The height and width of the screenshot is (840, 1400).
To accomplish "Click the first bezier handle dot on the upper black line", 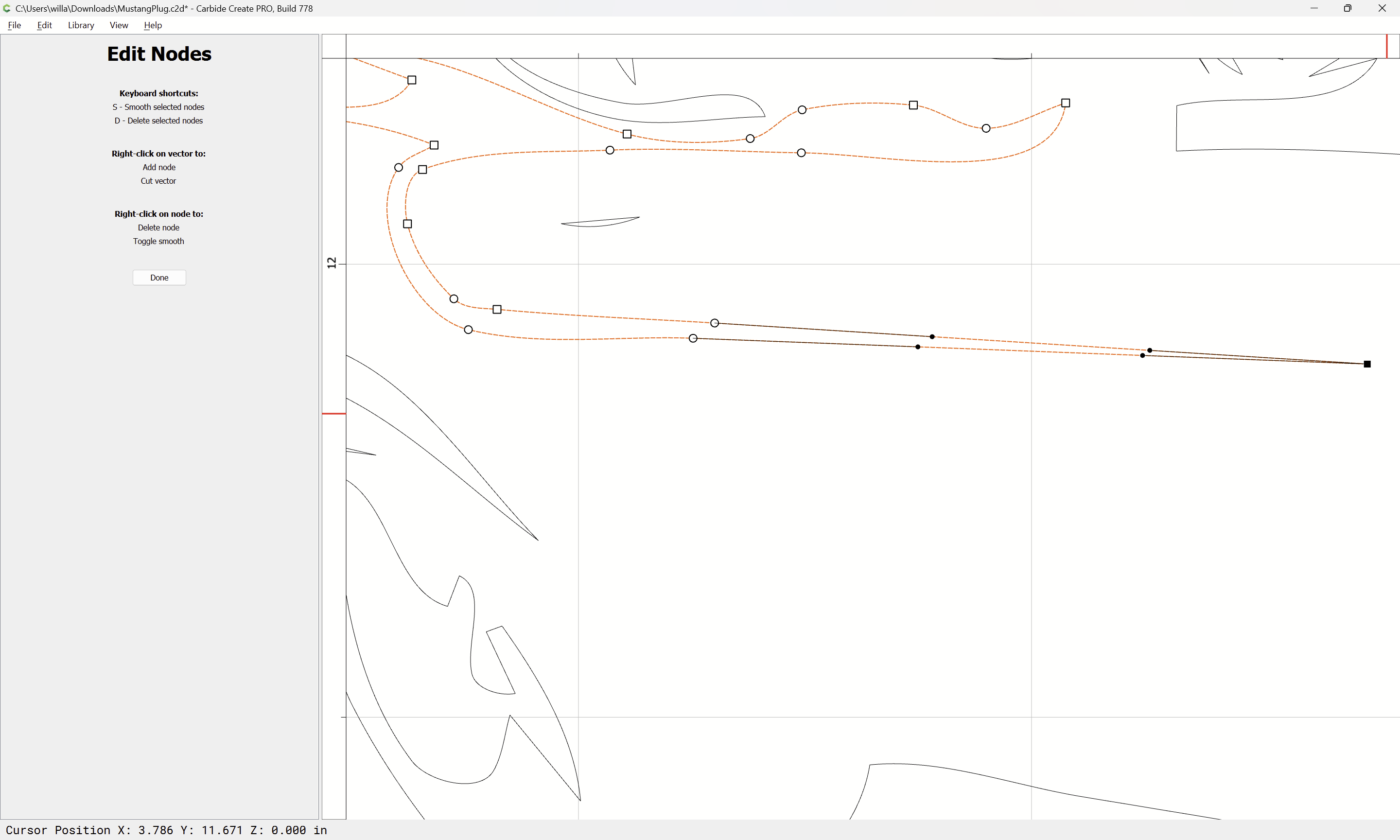I will coord(932,337).
